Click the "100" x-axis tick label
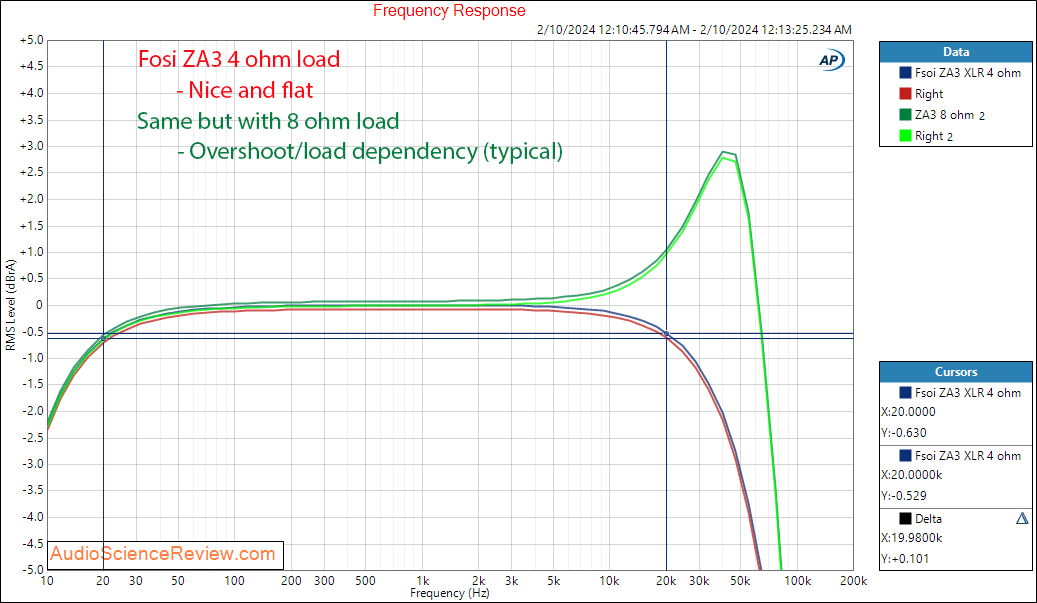This screenshot has width=1037, height=603. pyautogui.click(x=234, y=581)
